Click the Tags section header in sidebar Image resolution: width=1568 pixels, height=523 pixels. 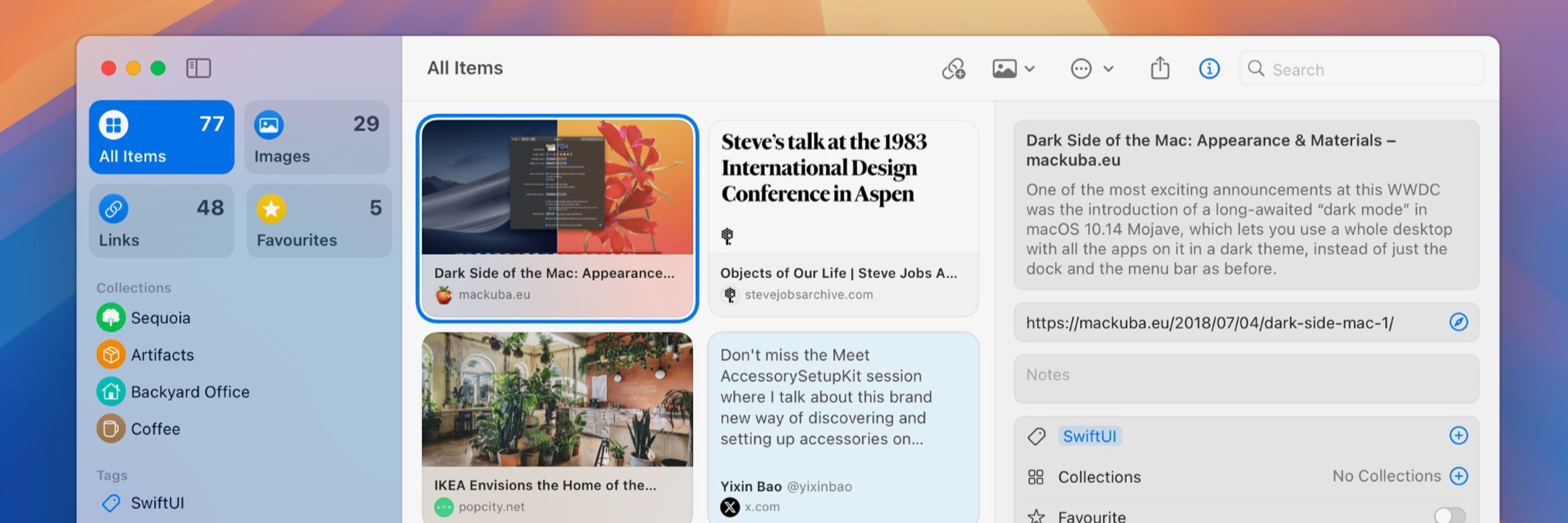tap(112, 475)
